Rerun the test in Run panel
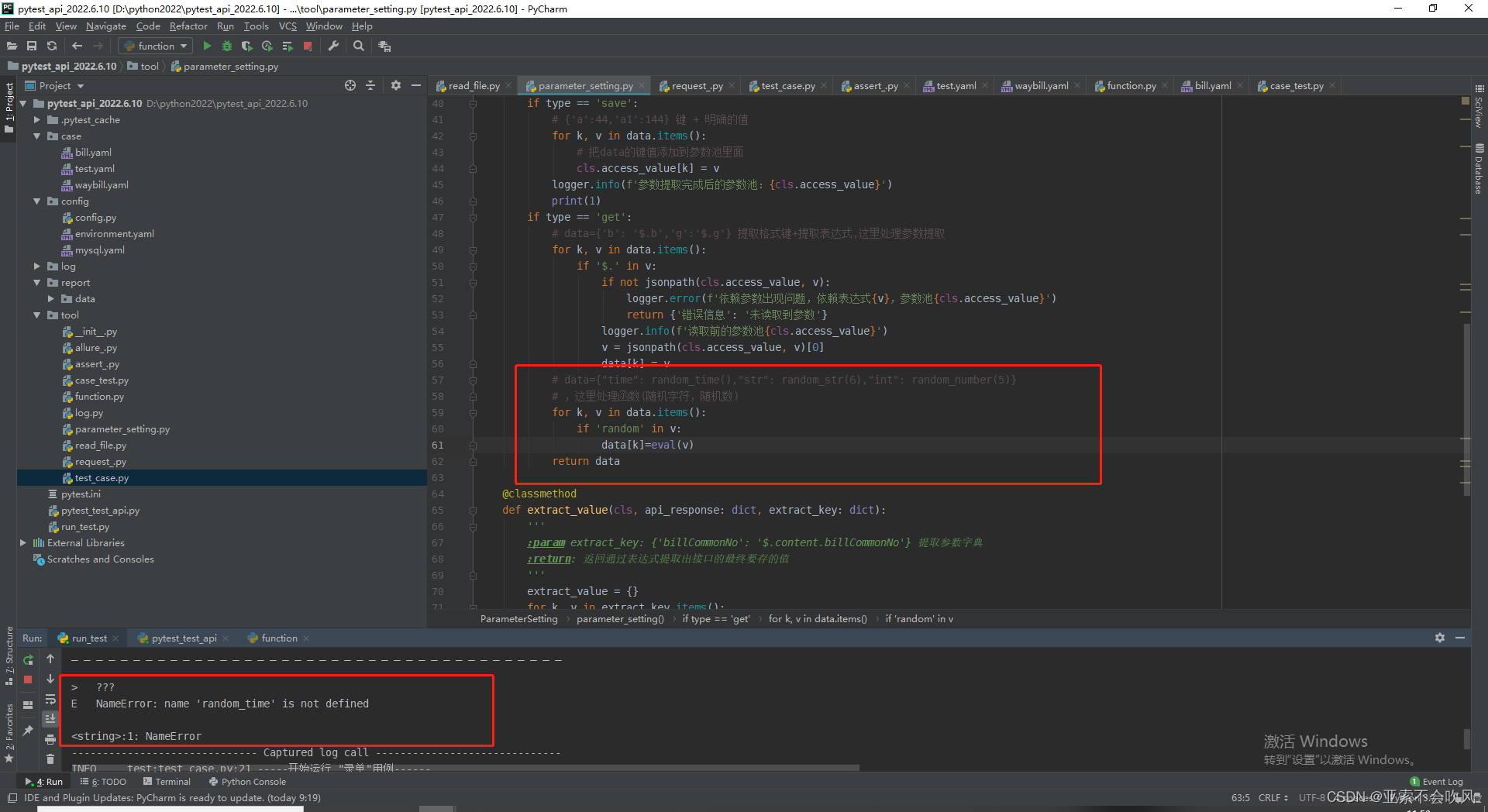The width and height of the screenshot is (1488, 812). click(x=28, y=660)
